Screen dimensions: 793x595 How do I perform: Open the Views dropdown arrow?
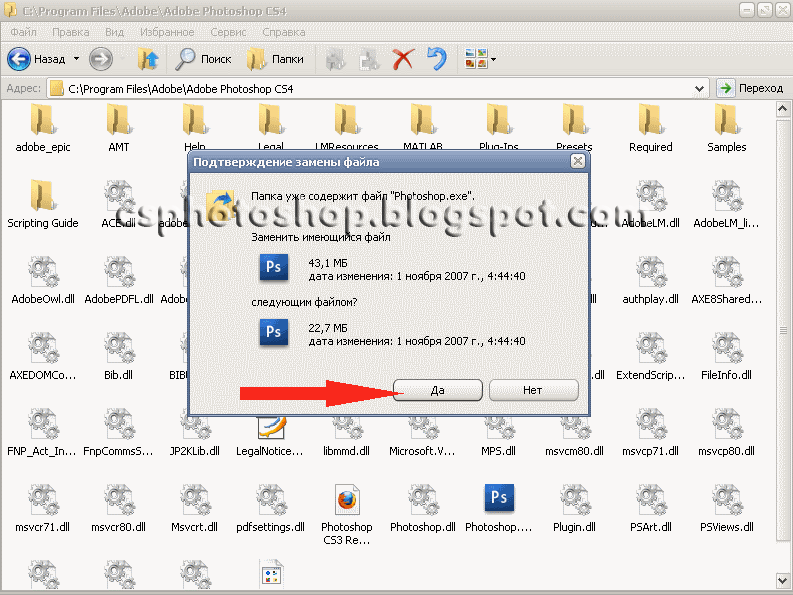tap(494, 59)
